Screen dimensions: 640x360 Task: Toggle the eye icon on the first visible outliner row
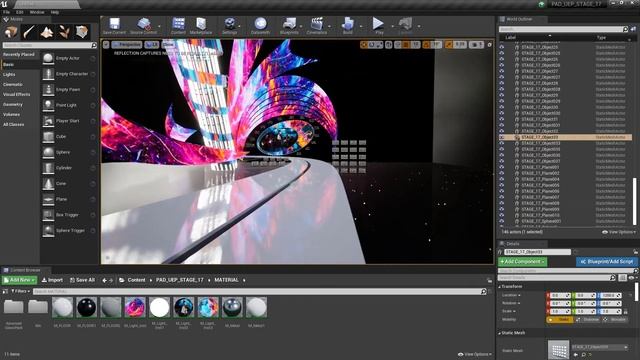(x=502, y=47)
